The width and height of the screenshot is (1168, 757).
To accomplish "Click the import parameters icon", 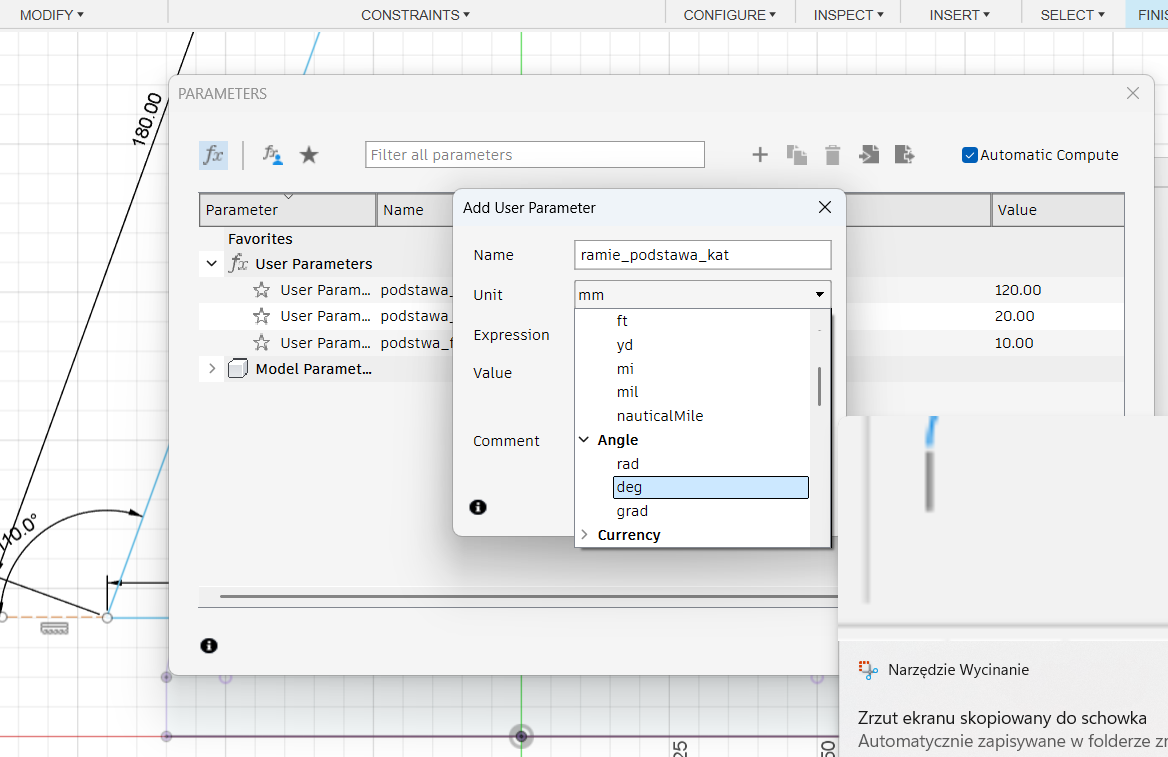I will point(869,155).
